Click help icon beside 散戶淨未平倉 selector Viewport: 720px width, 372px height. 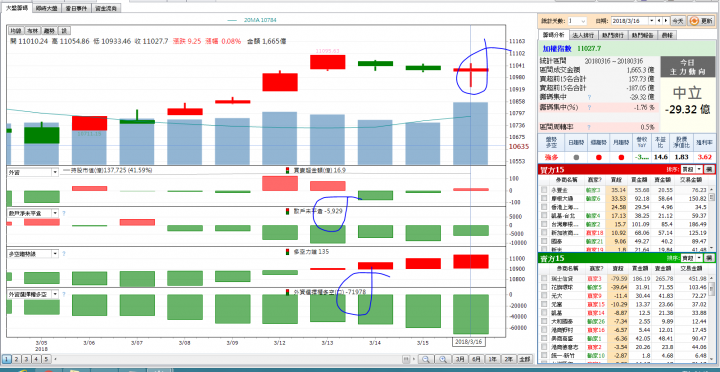(64, 213)
